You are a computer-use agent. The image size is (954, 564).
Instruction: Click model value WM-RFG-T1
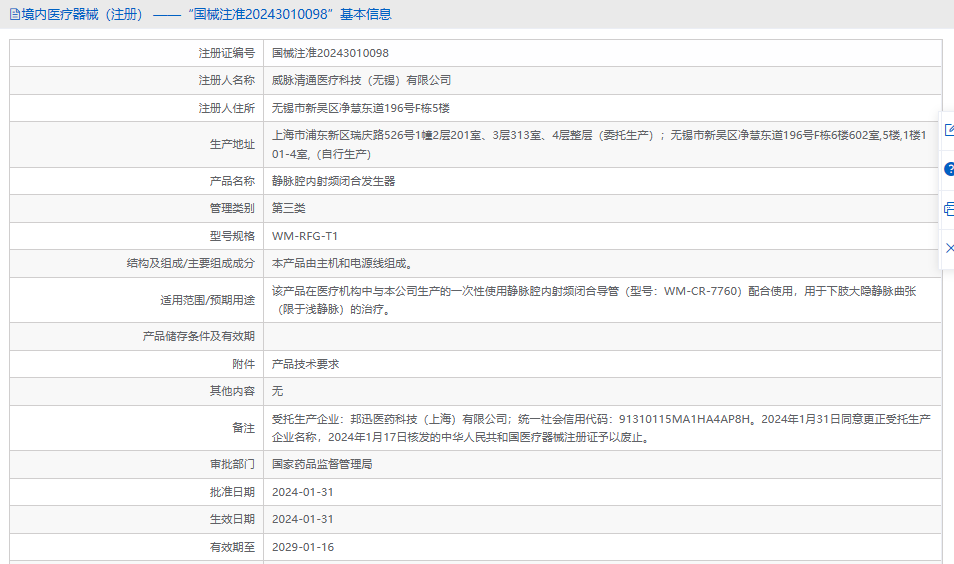point(305,236)
